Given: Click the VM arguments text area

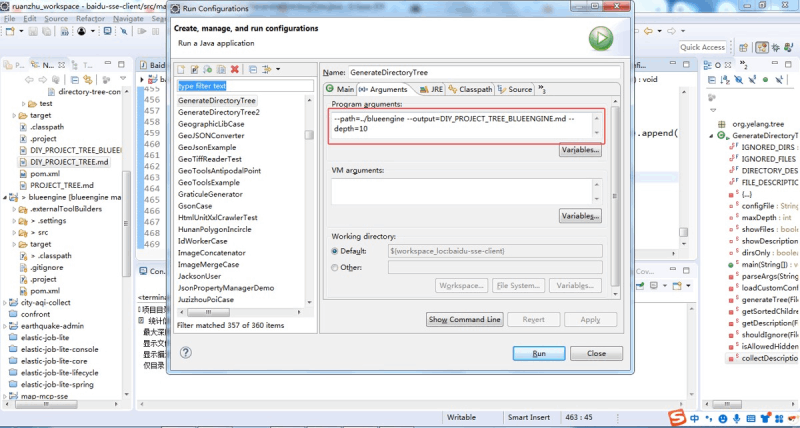Looking at the screenshot, I should coord(462,191).
